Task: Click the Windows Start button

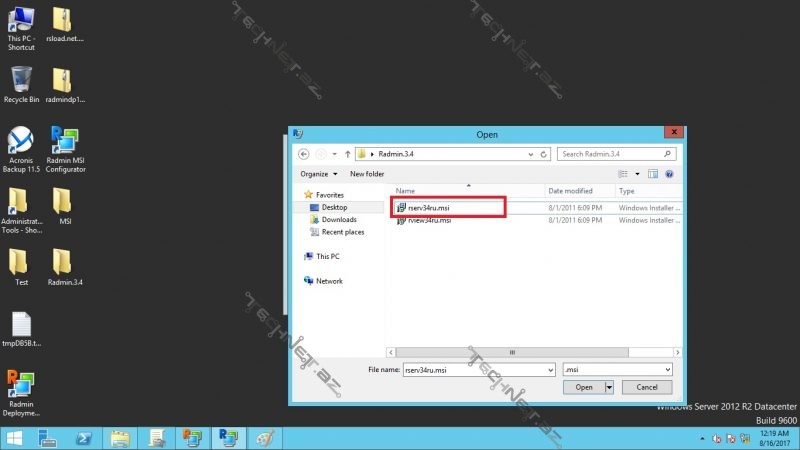Action: (x=15, y=438)
